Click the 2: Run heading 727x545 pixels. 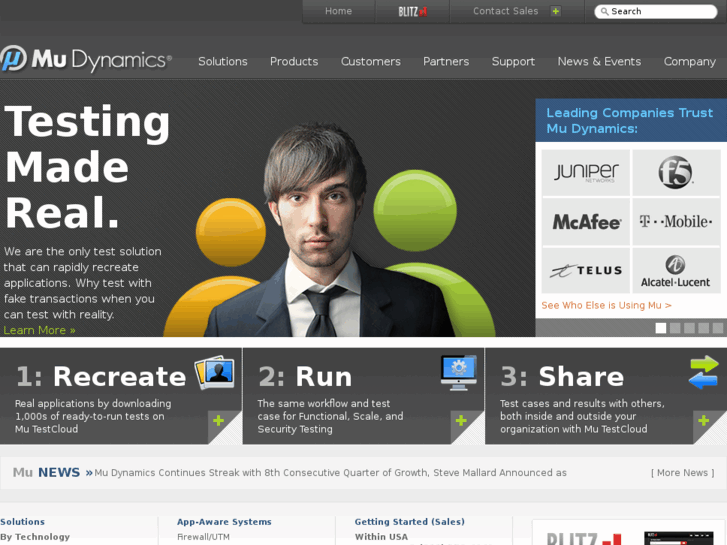pos(305,376)
